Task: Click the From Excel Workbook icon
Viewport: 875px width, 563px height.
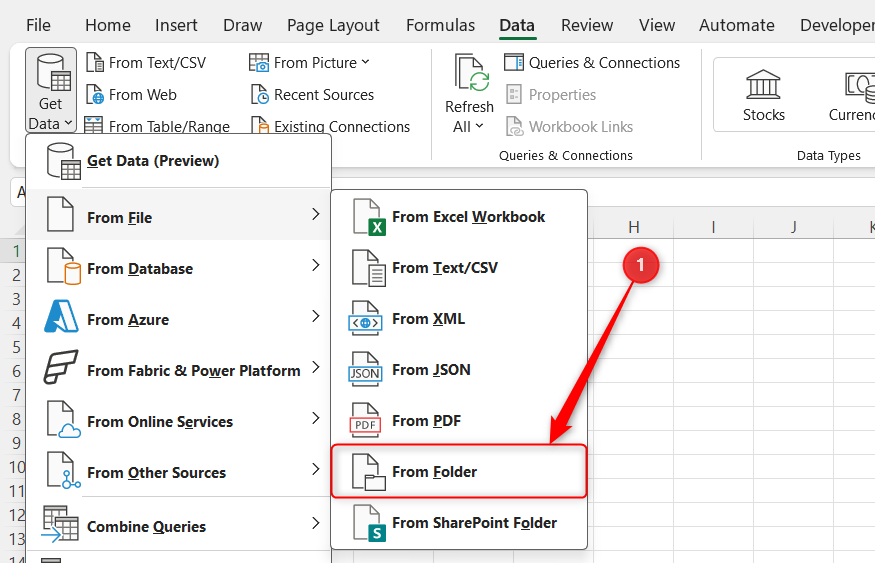Action: (x=369, y=217)
